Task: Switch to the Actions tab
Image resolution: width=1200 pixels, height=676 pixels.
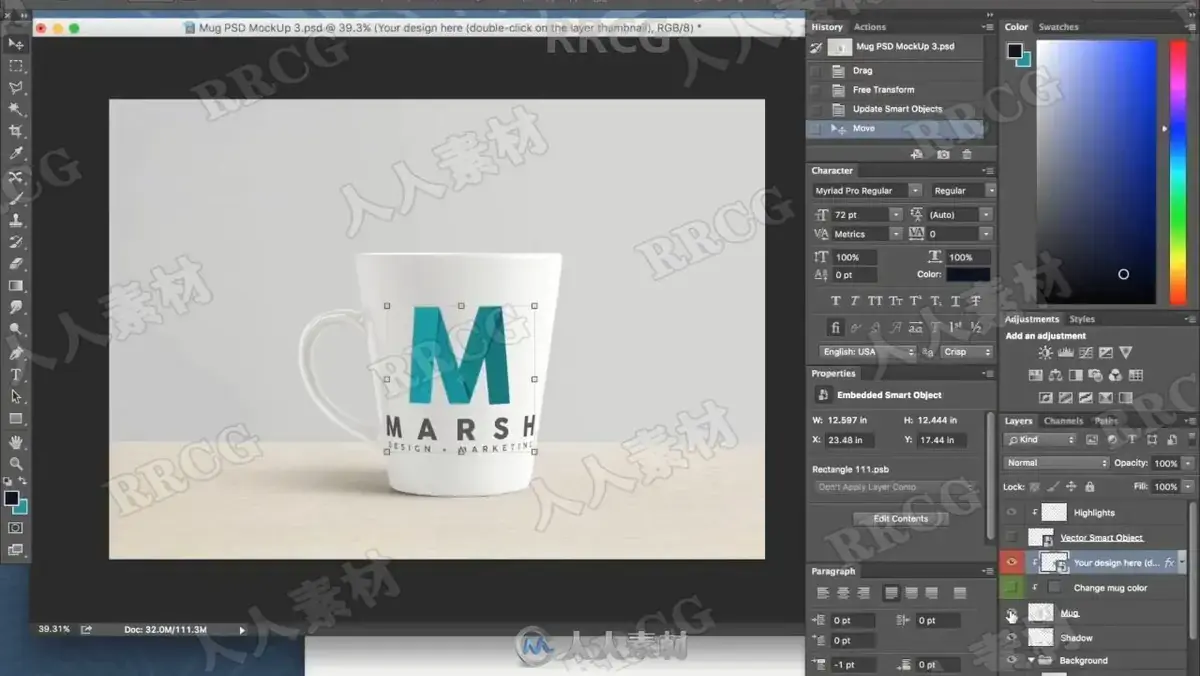Action: tap(869, 27)
